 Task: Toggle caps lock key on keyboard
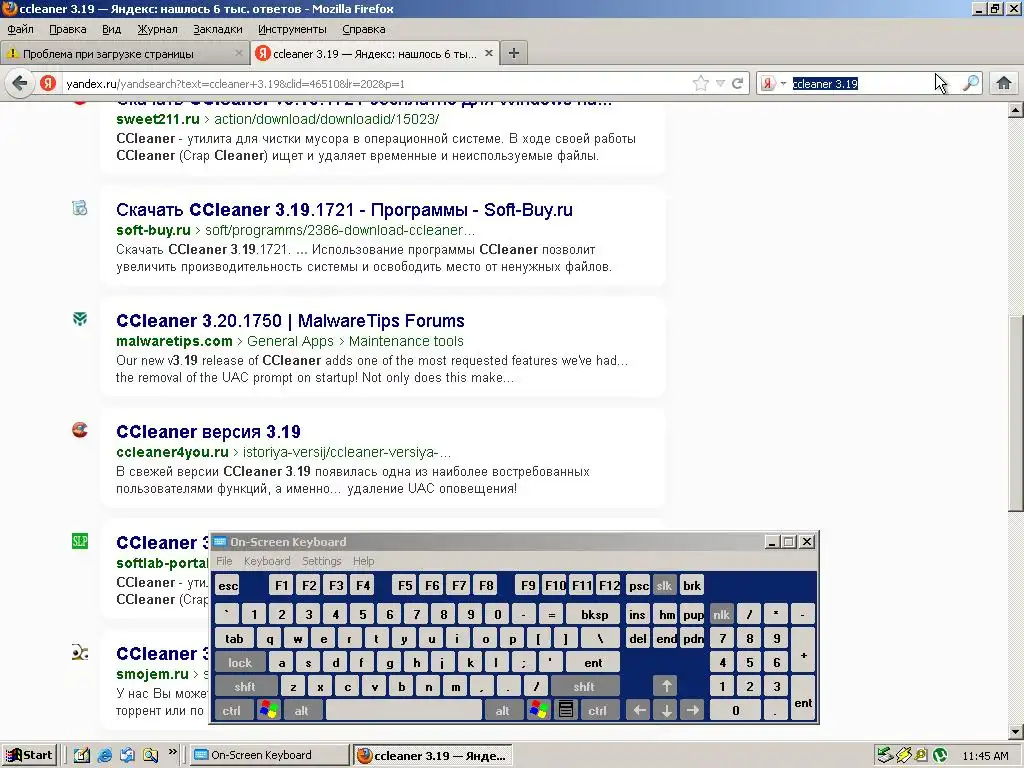[240, 663]
